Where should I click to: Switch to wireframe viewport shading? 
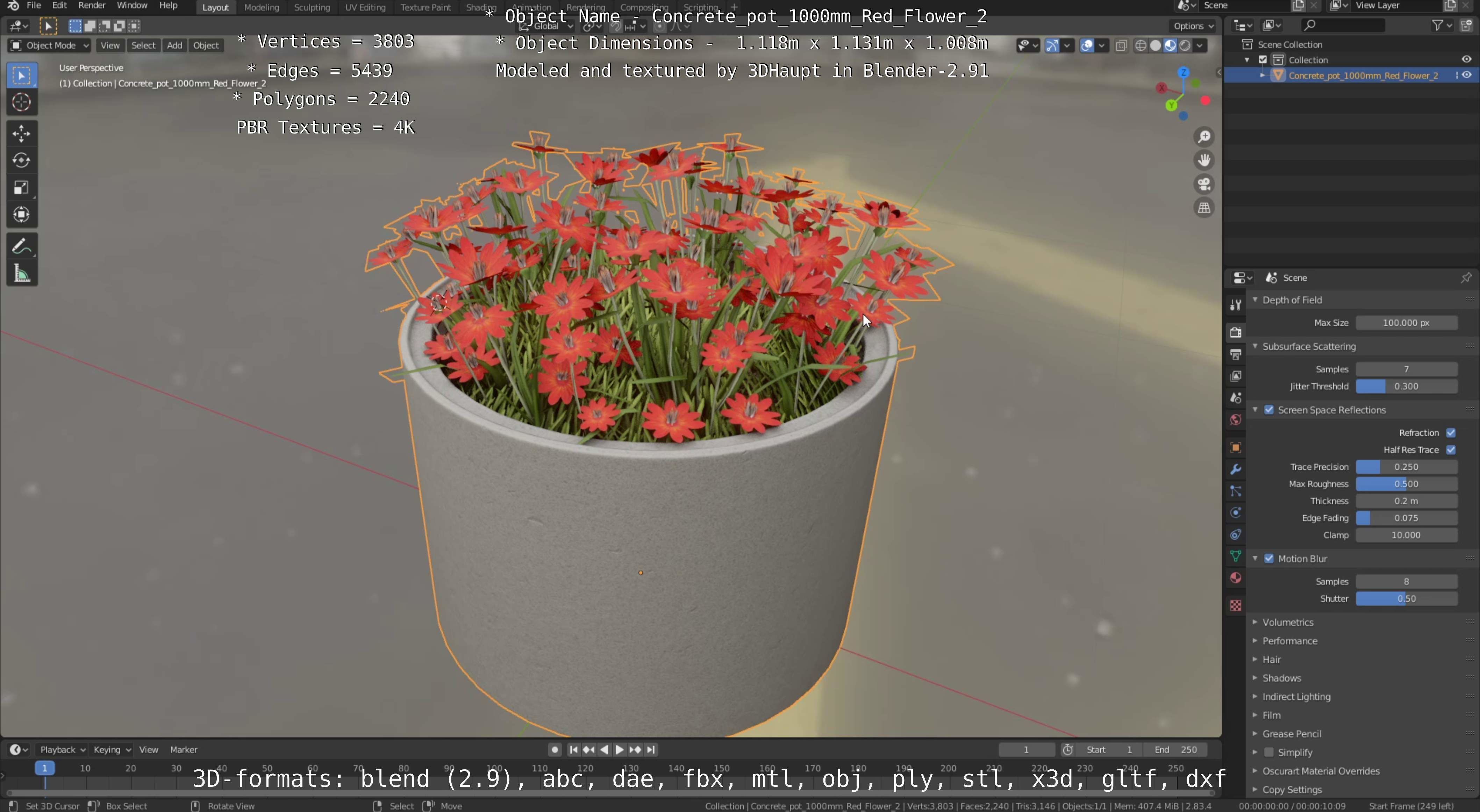(1141, 45)
